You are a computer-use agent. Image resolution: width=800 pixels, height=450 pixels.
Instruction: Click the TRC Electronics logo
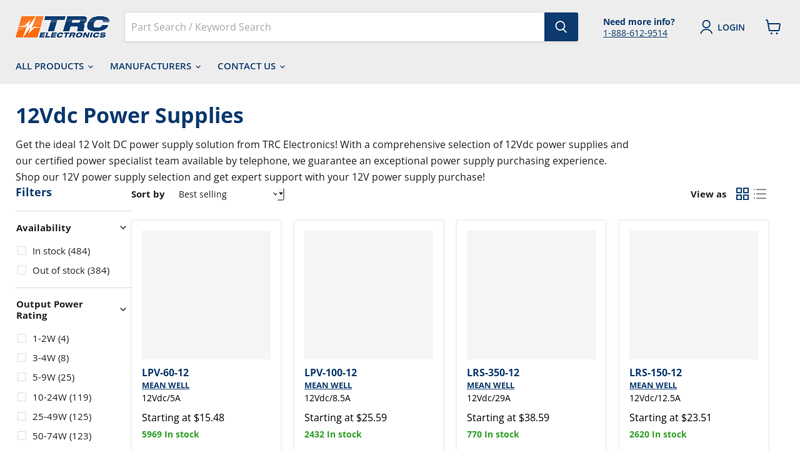point(62,27)
